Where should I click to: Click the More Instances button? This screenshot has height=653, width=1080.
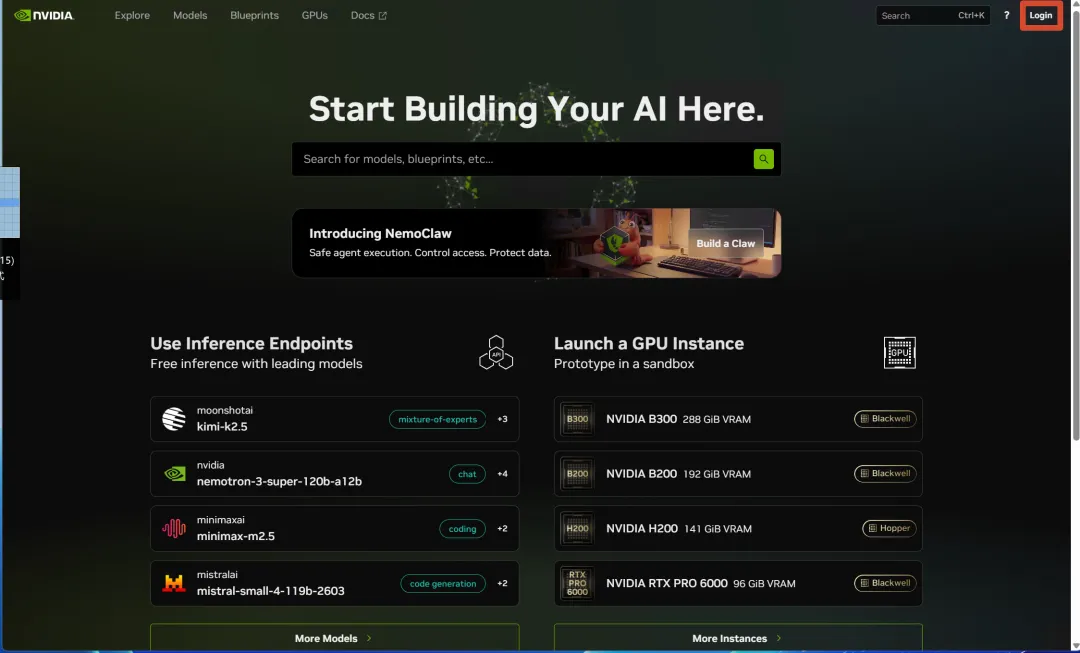point(738,638)
